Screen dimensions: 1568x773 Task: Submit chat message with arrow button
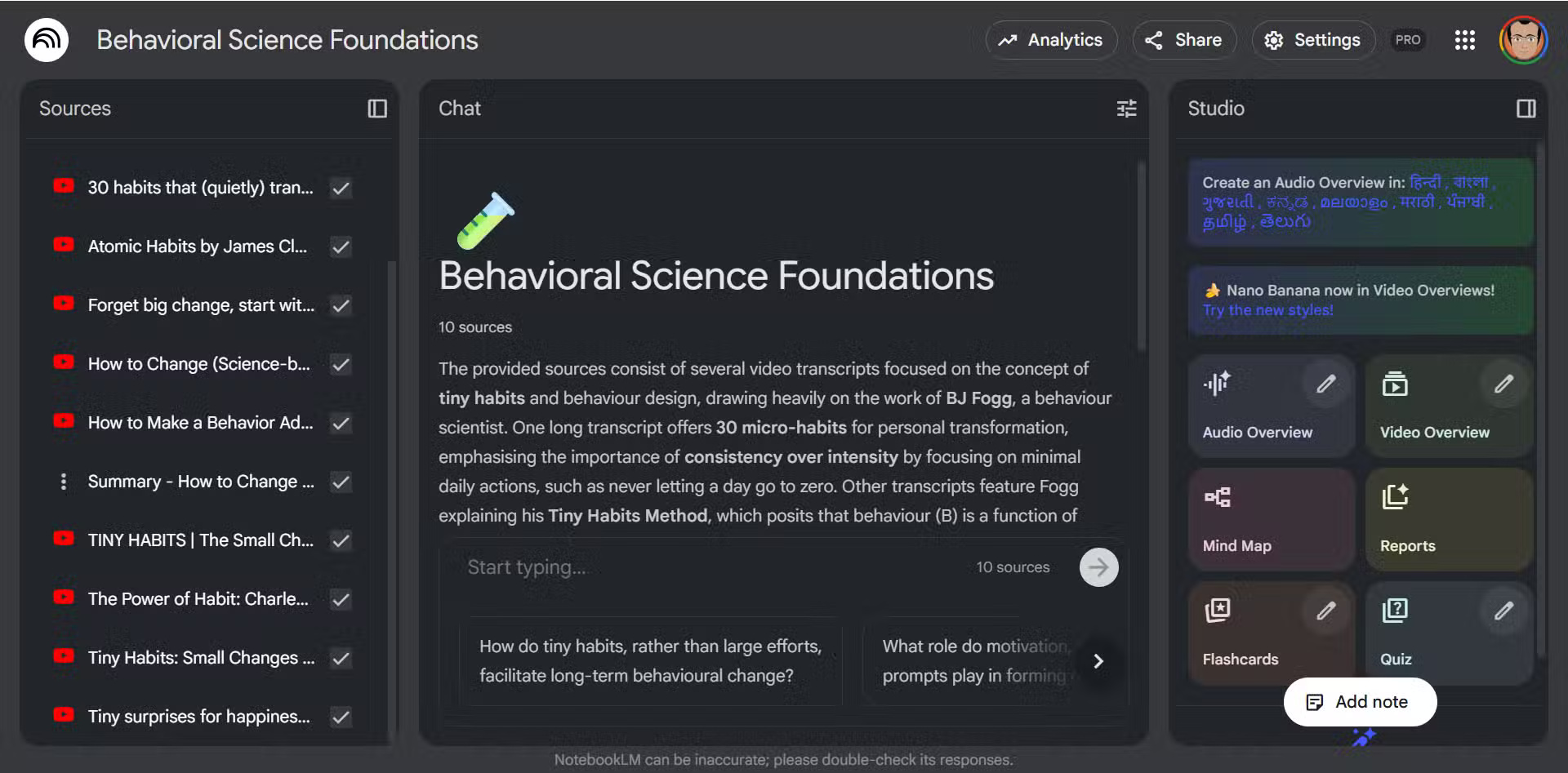[x=1098, y=567]
